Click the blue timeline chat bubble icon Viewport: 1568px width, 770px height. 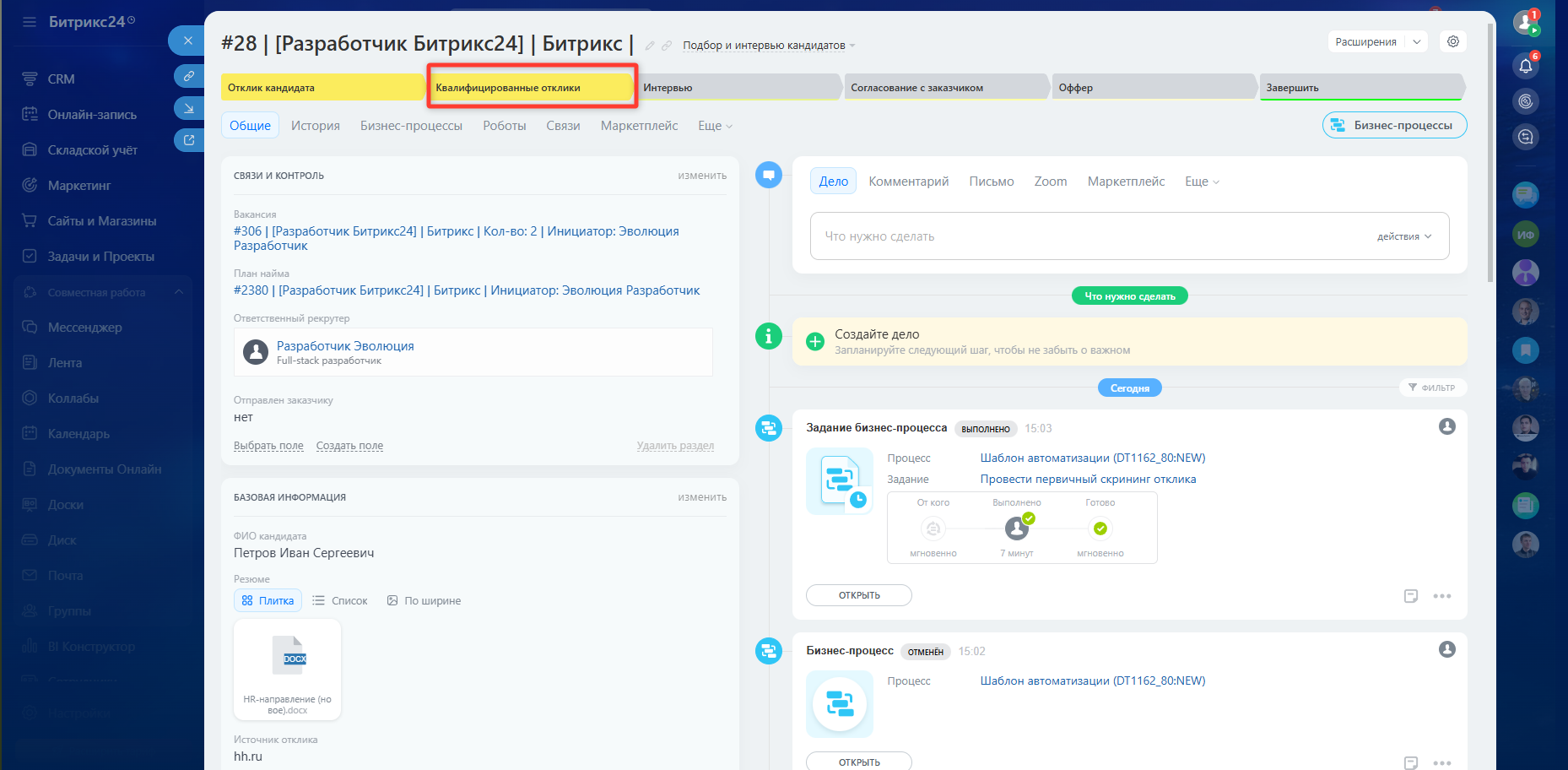pyautogui.click(x=769, y=175)
